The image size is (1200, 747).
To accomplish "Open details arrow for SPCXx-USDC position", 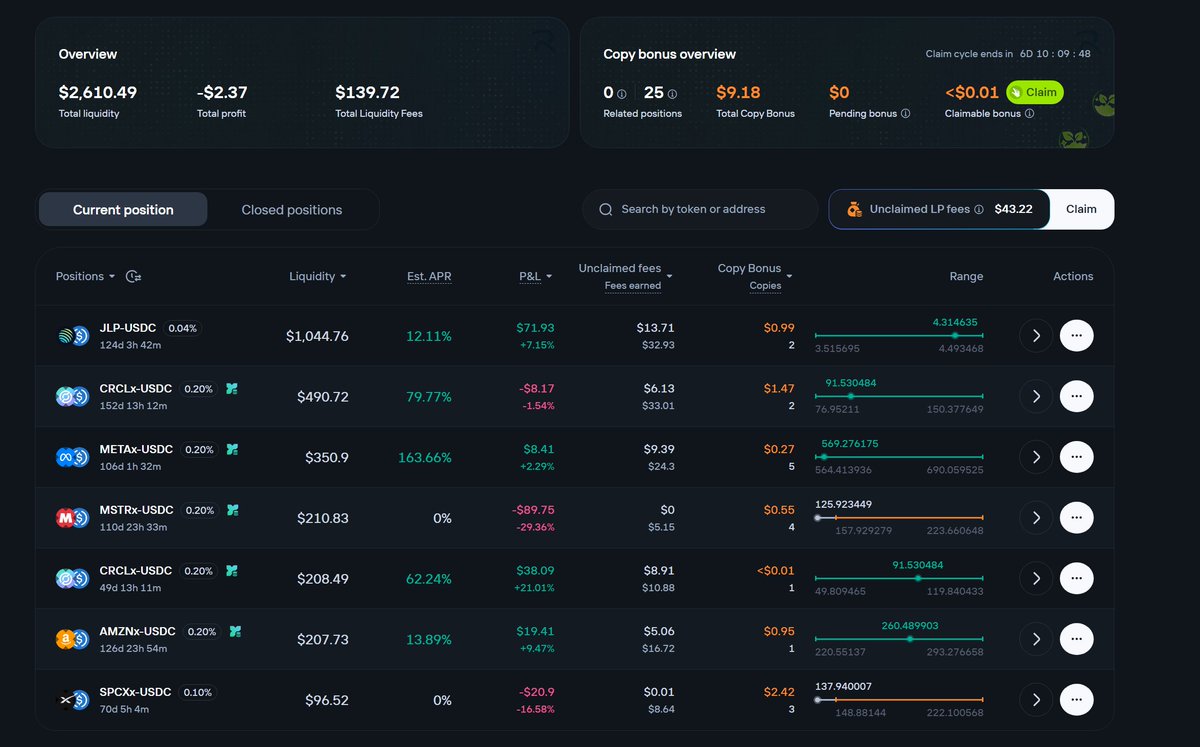I will [1036, 699].
